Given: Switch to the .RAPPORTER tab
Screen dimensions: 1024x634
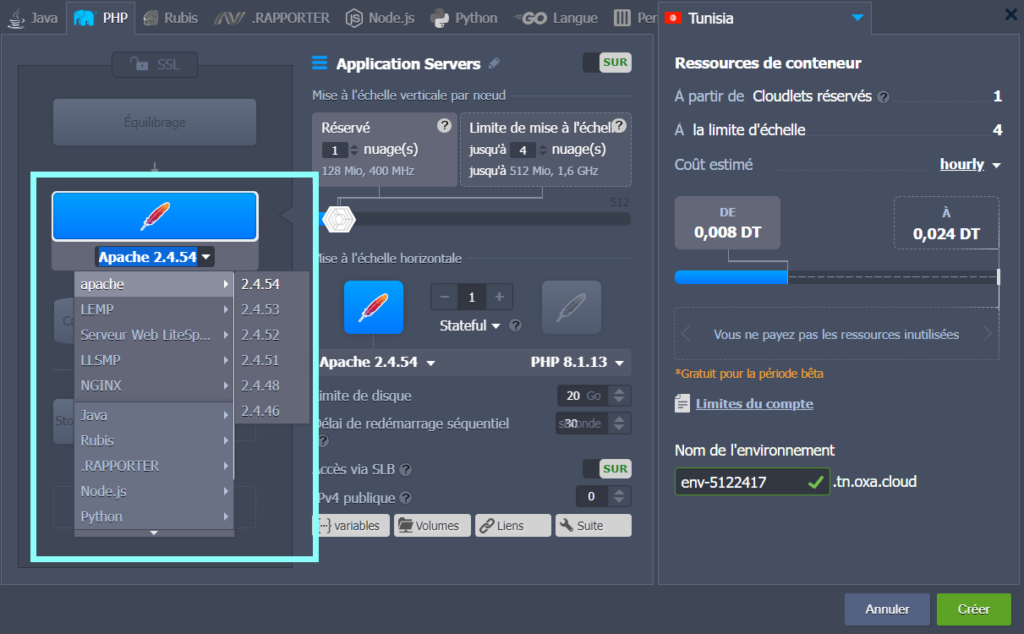Looking at the screenshot, I should tap(272, 18).
